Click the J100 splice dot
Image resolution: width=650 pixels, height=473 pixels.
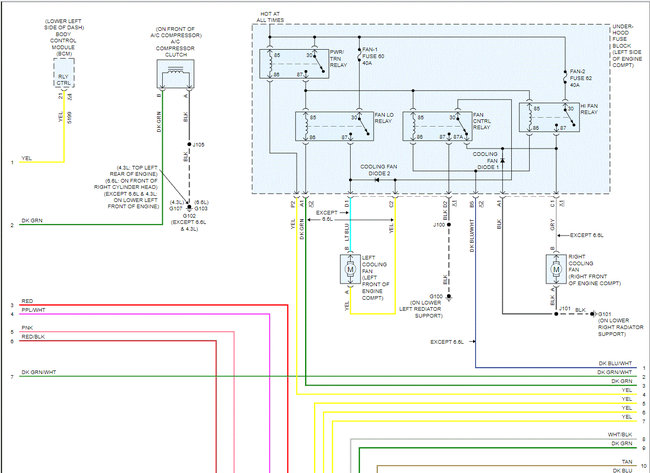pyautogui.click(x=449, y=225)
